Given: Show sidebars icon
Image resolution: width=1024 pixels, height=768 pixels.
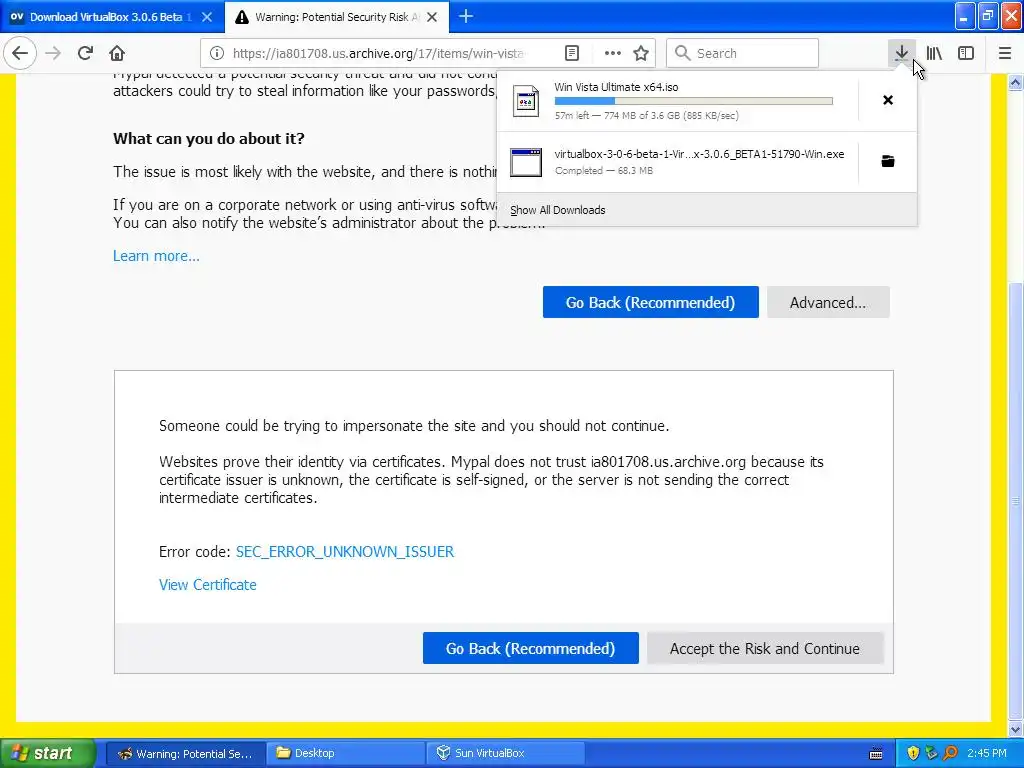Looking at the screenshot, I should point(966,53).
